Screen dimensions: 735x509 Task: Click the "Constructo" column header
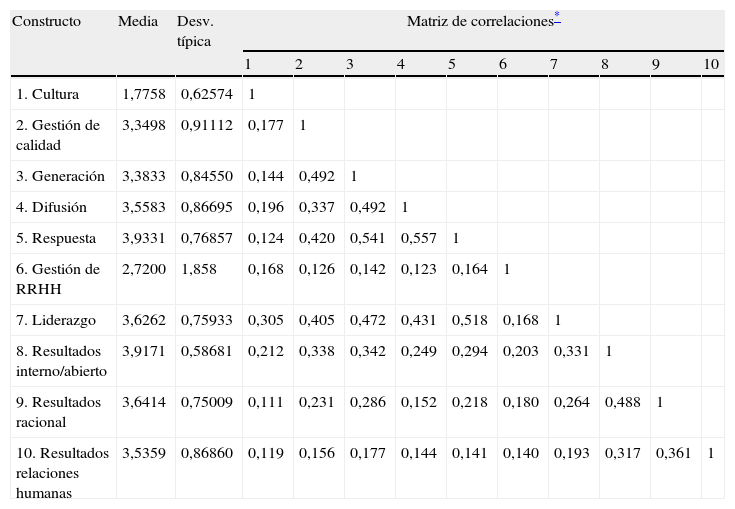[x=46, y=21]
